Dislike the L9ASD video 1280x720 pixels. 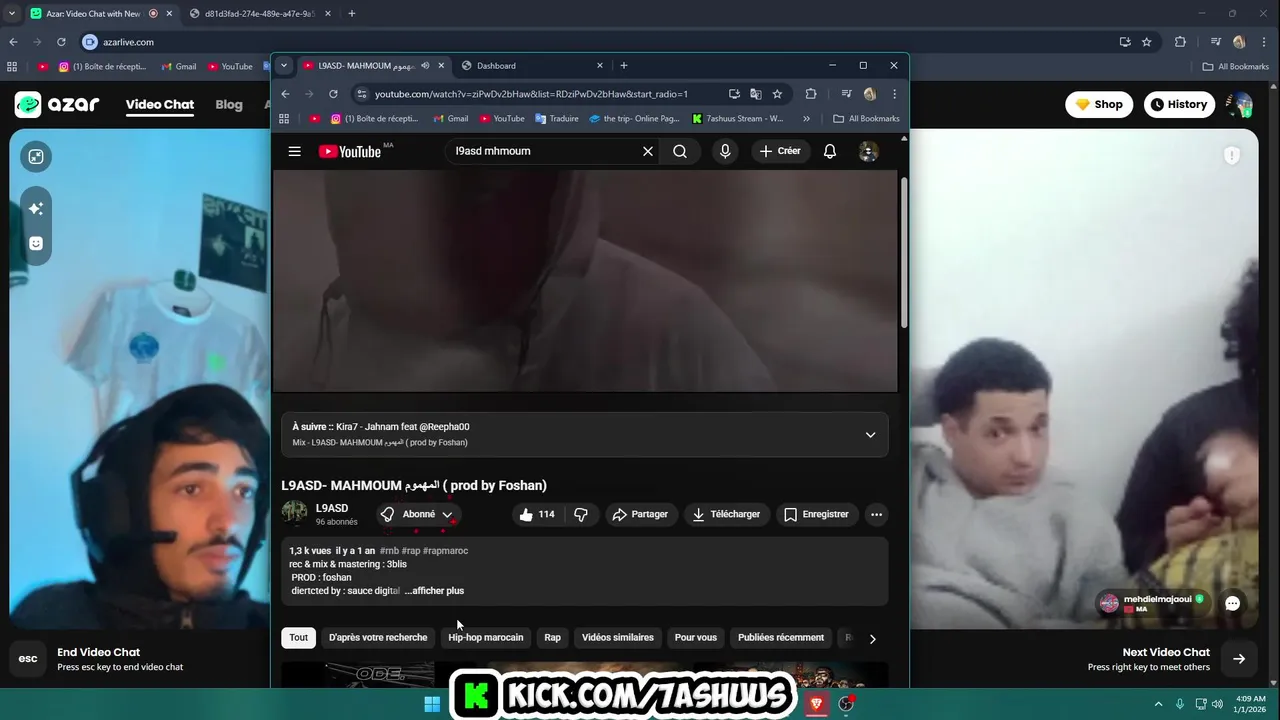[x=581, y=514]
